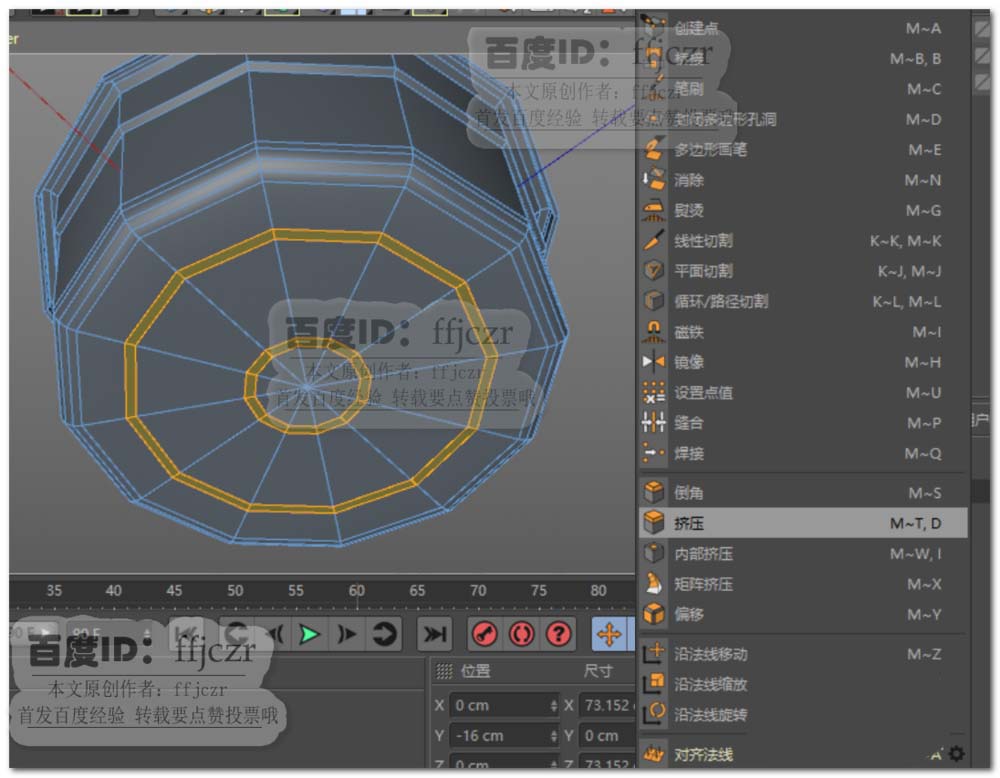Image resolution: width=1000 pixels, height=778 pixels.
Task: Click frame 80 on the timeline ruler
Action: pyautogui.click(x=598, y=590)
